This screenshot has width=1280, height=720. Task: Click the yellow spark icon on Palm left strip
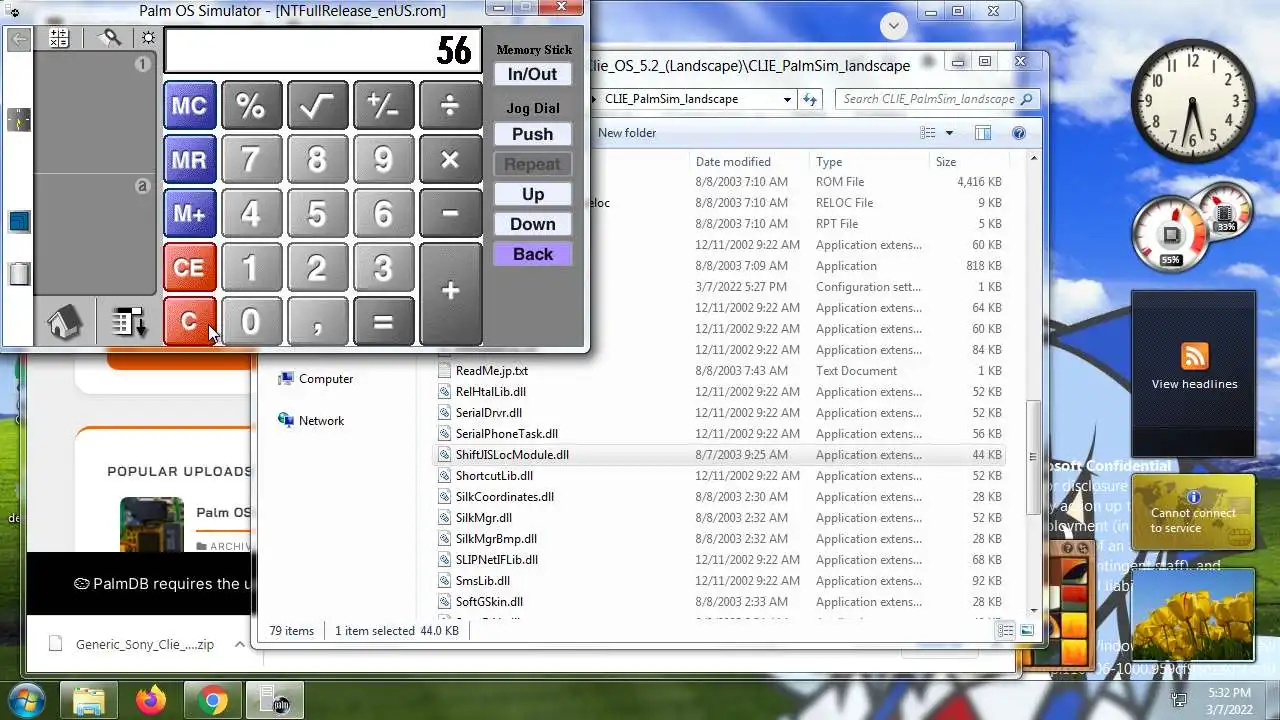(x=19, y=120)
